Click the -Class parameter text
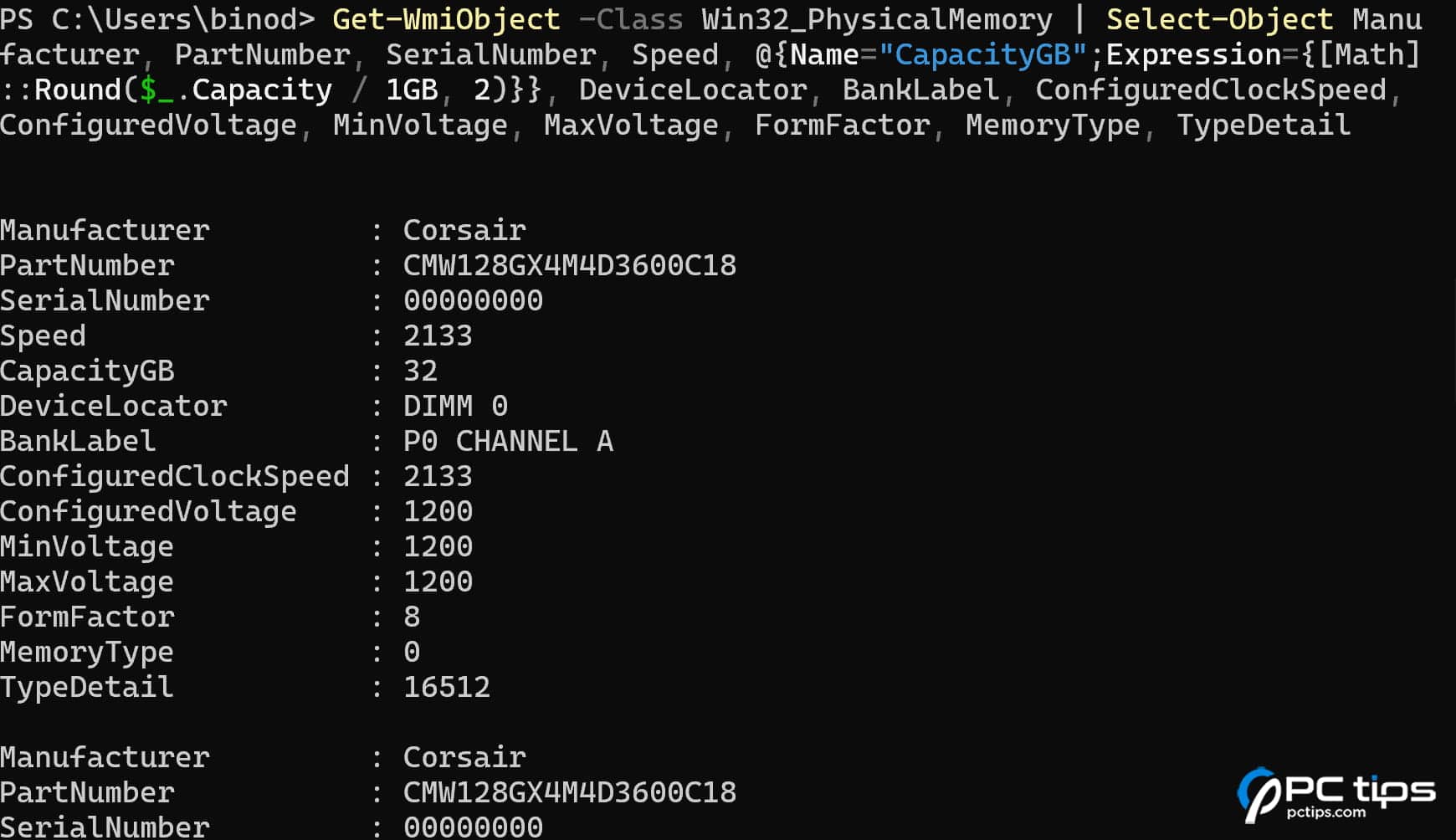 [x=630, y=19]
